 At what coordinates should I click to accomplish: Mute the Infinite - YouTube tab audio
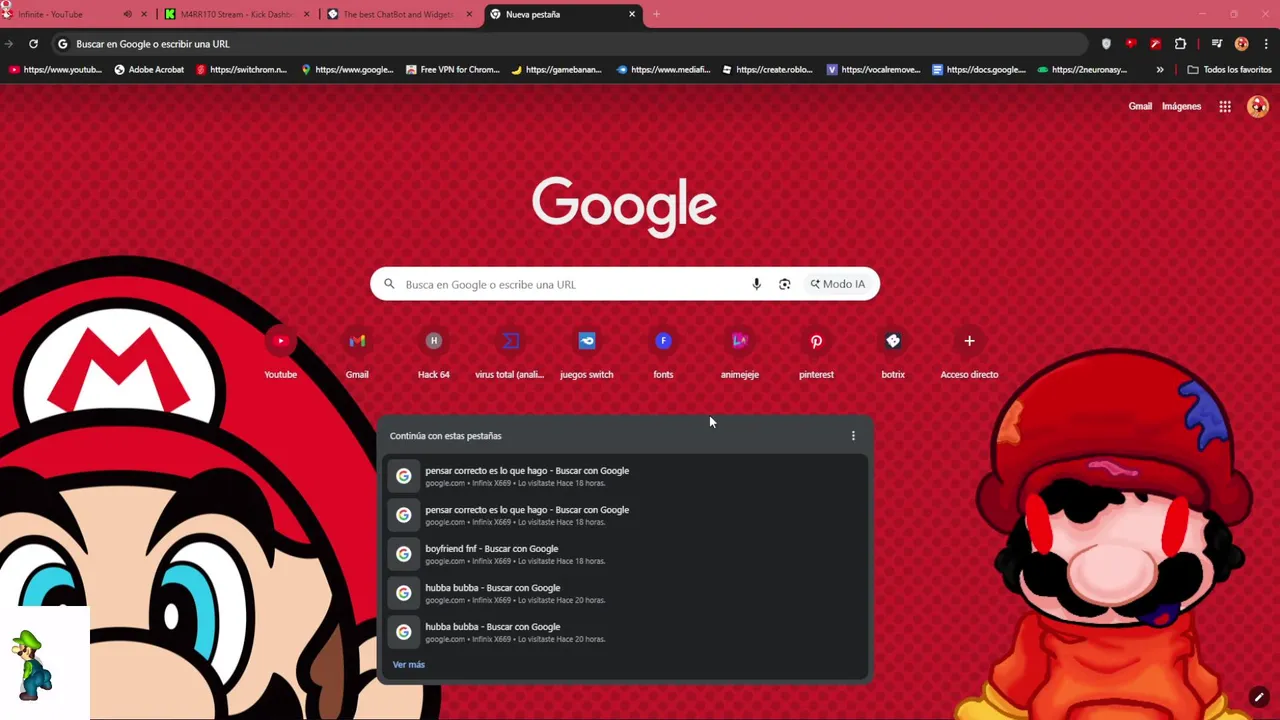coord(127,14)
